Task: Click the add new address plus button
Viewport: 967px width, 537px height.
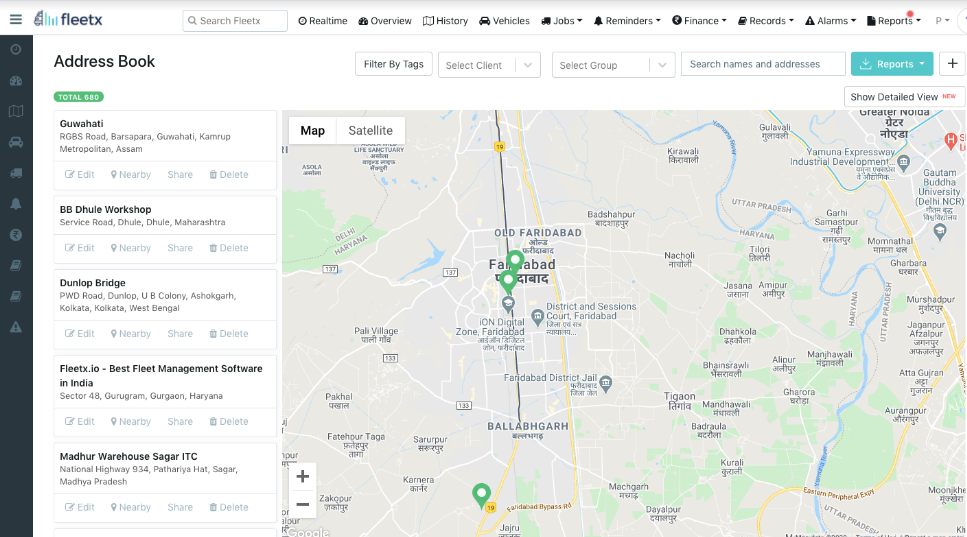Action: point(952,64)
